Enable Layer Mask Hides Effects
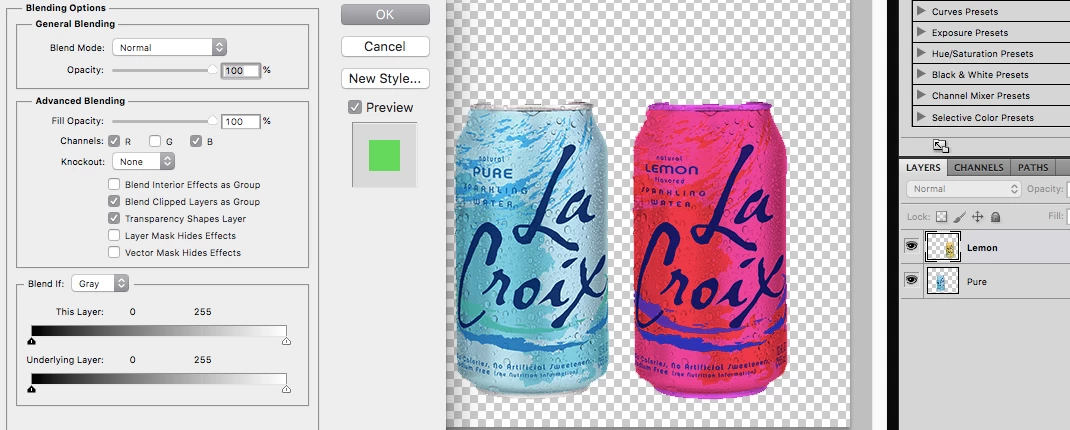 [x=114, y=235]
